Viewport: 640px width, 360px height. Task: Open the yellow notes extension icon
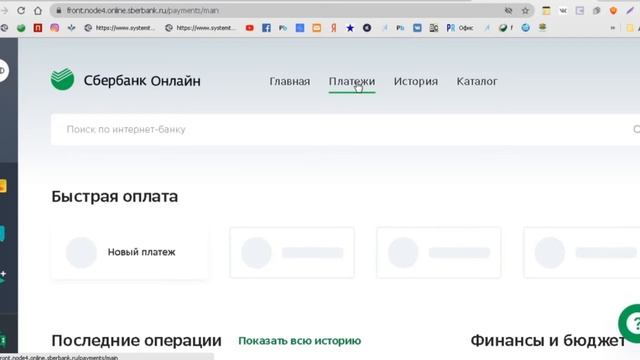(x=546, y=11)
